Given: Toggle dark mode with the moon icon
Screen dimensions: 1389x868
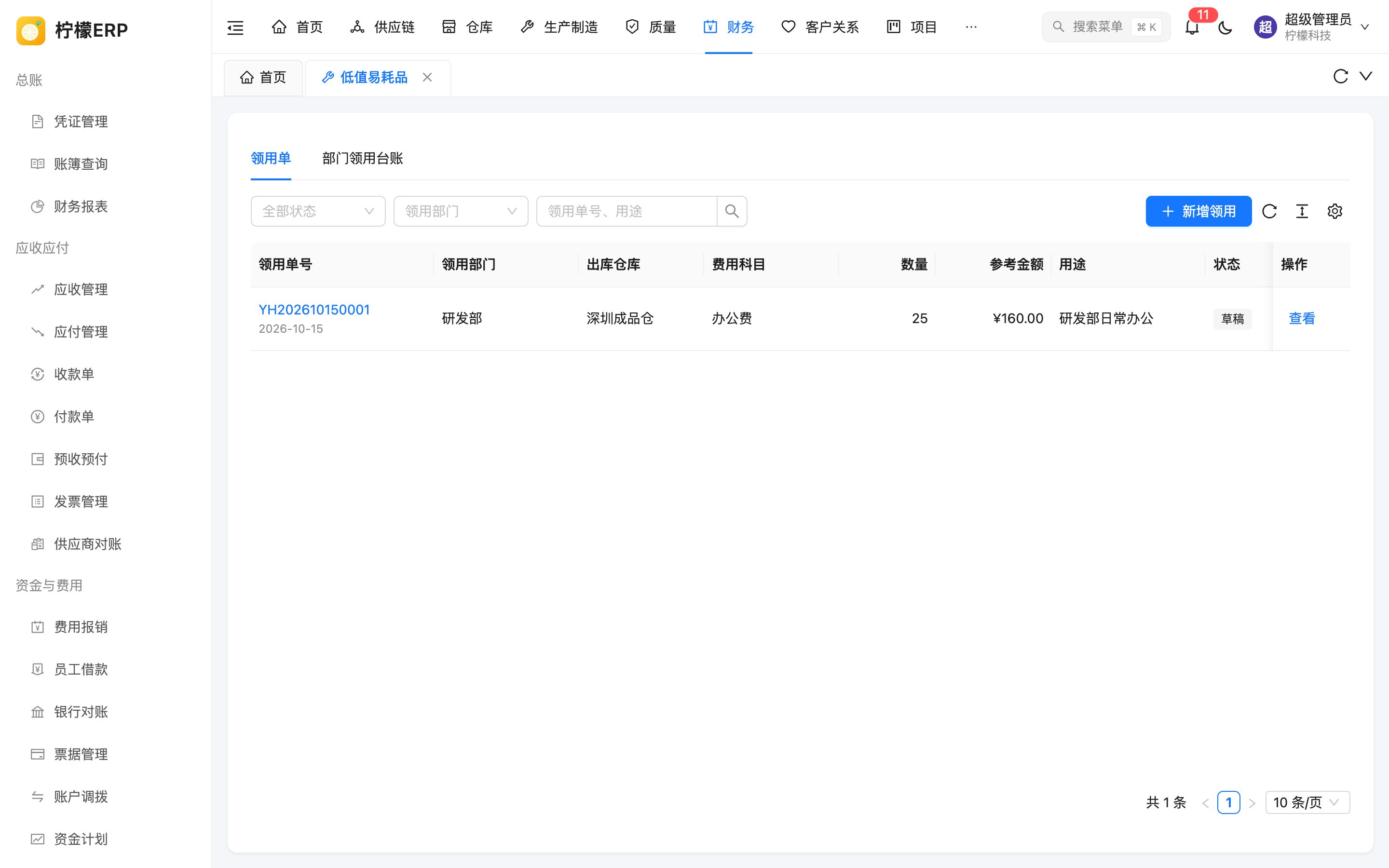Looking at the screenshot, I should click(1225, 27).
